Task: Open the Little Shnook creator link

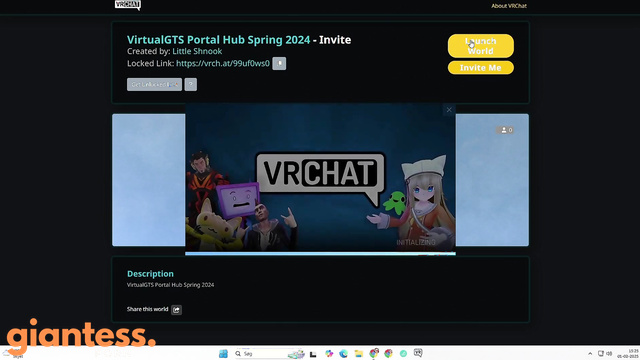Action: pos(197,51)
